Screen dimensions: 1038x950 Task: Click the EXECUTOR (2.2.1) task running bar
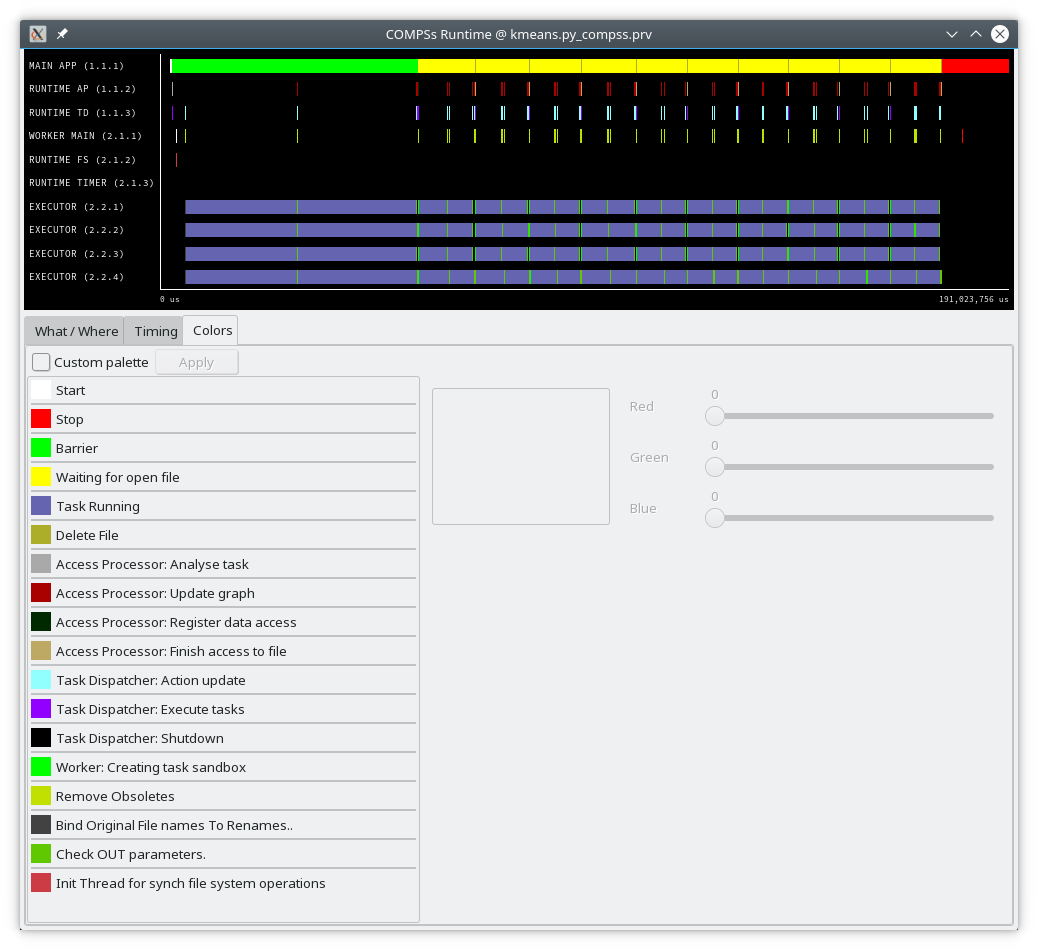point(562,207)
